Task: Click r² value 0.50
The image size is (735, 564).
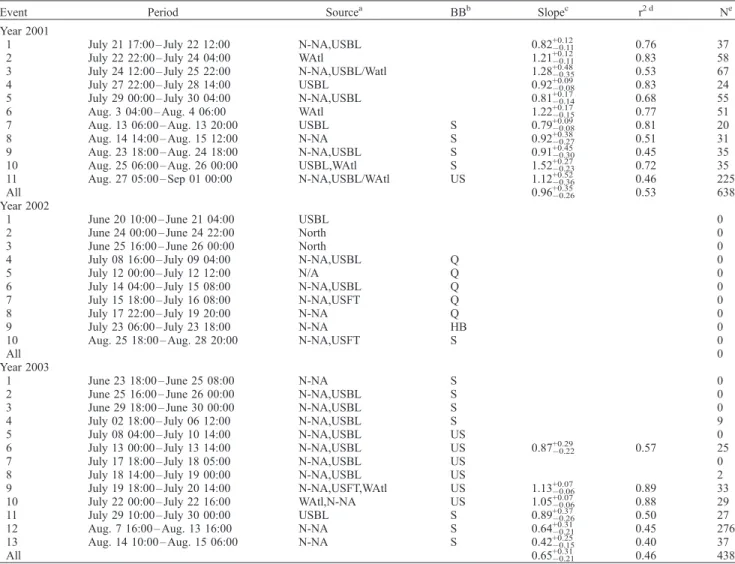Action: [646, 515]
